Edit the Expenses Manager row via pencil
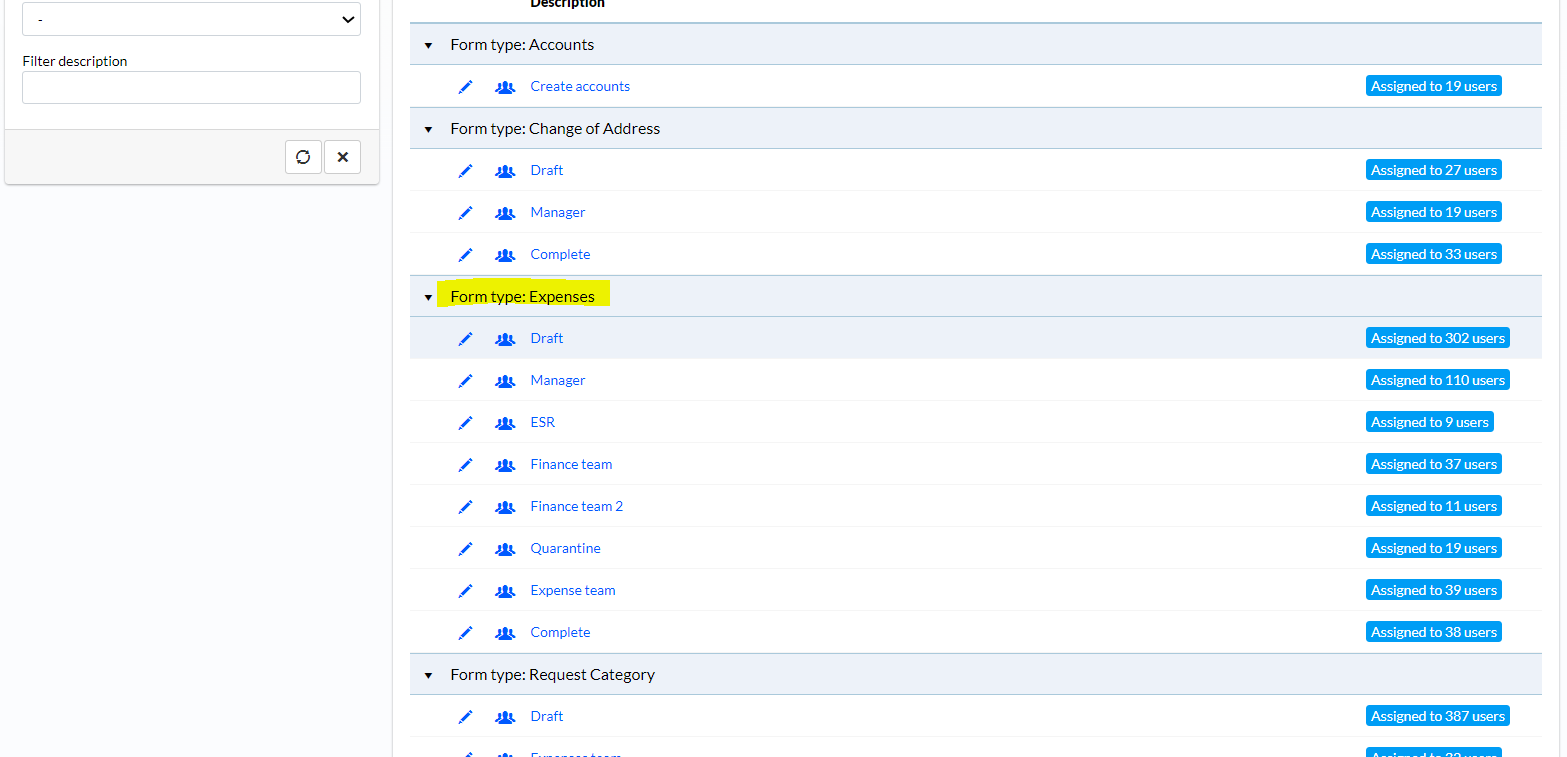 465,381
